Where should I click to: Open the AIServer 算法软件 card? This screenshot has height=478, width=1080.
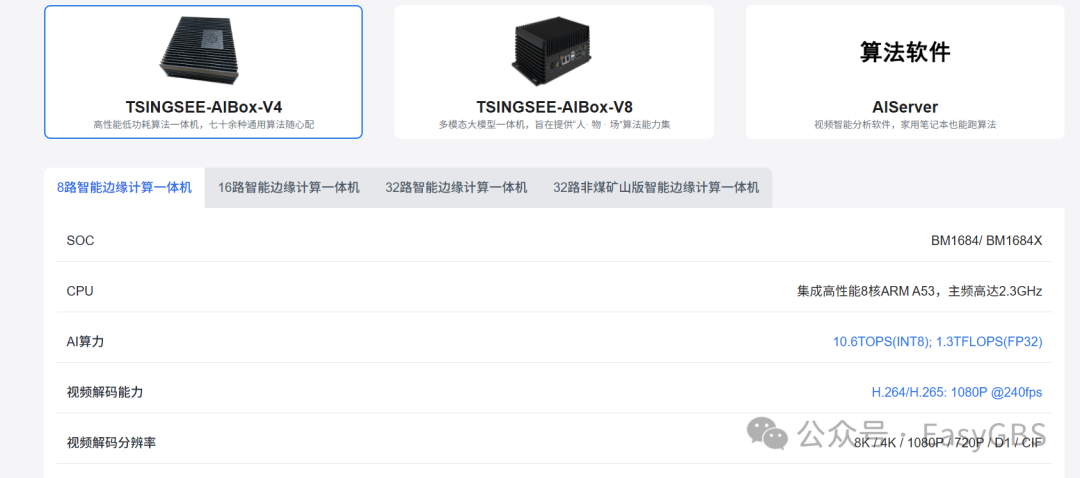(904, 72)
